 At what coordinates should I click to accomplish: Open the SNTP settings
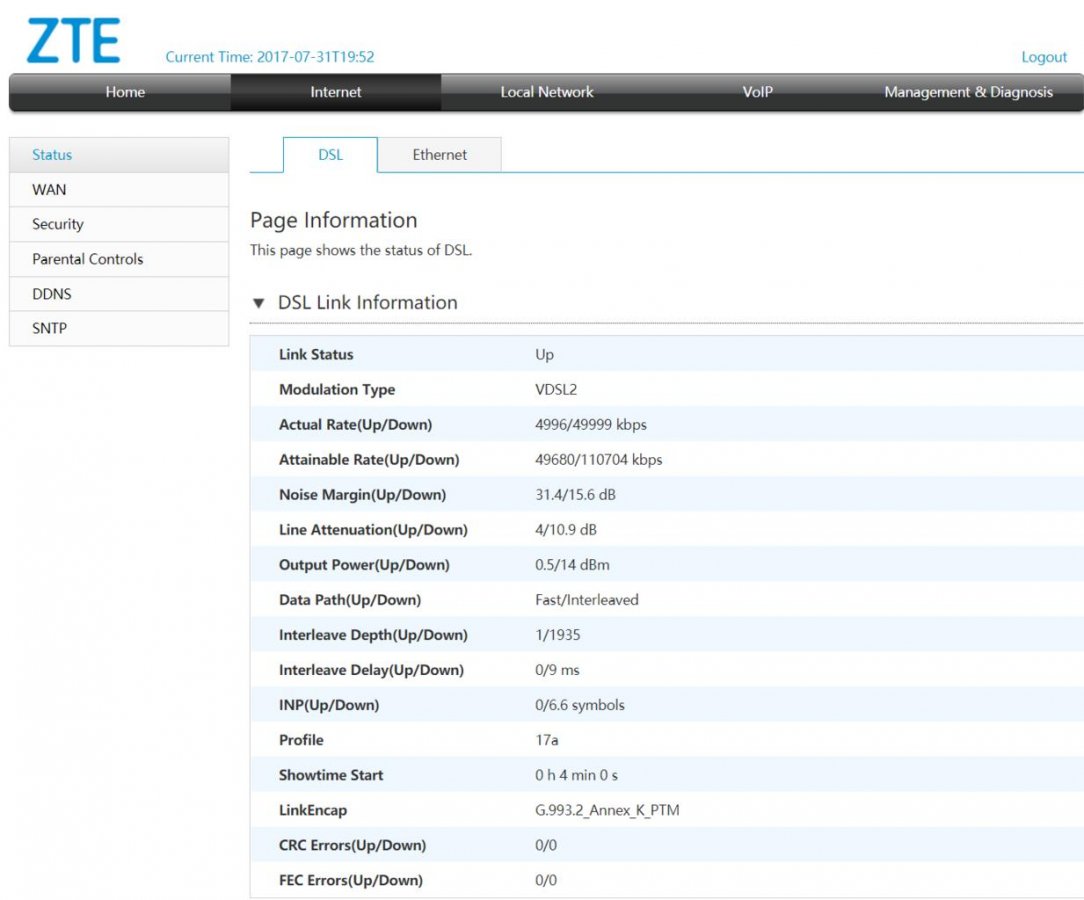49,328
